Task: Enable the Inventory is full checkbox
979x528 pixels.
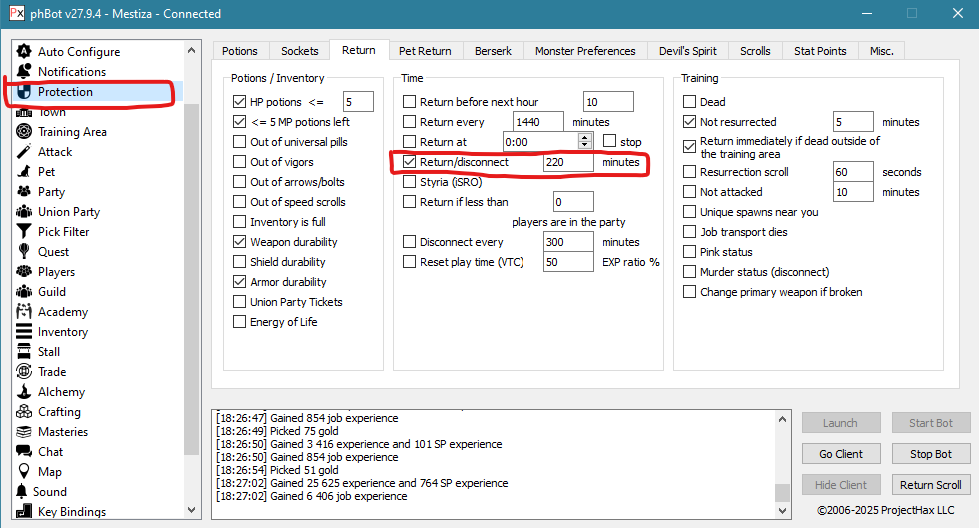Action: [239, 222]
